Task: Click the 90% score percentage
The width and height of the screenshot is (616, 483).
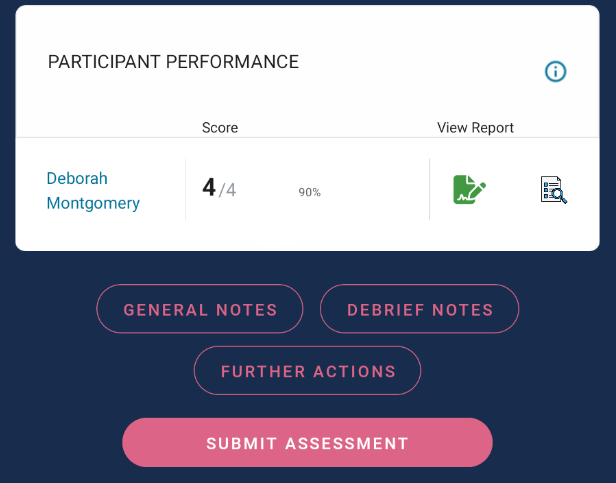Action: [x=309, y=192]
